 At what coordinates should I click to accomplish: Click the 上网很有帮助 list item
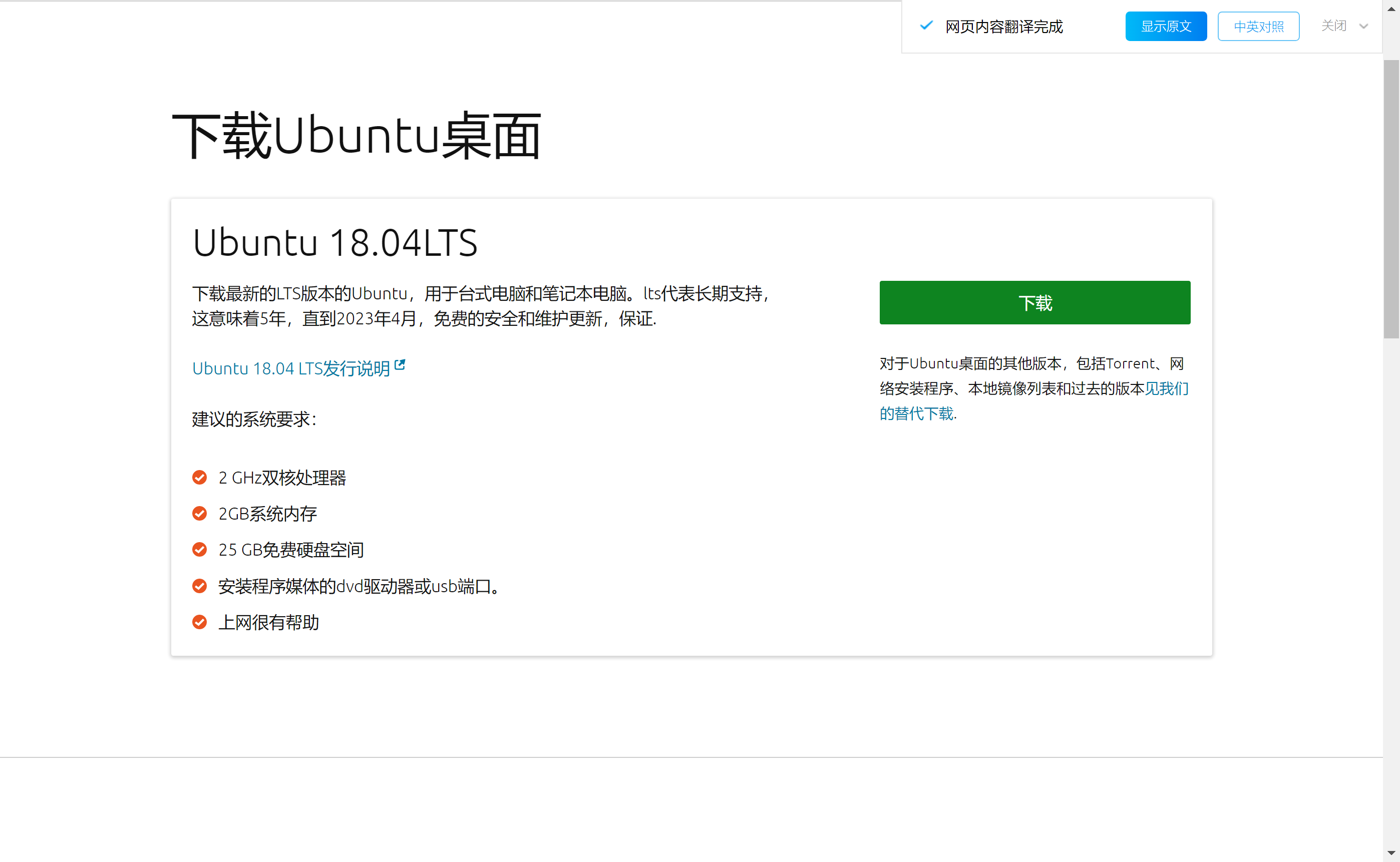pyautogui.click(x=268, y=622)
